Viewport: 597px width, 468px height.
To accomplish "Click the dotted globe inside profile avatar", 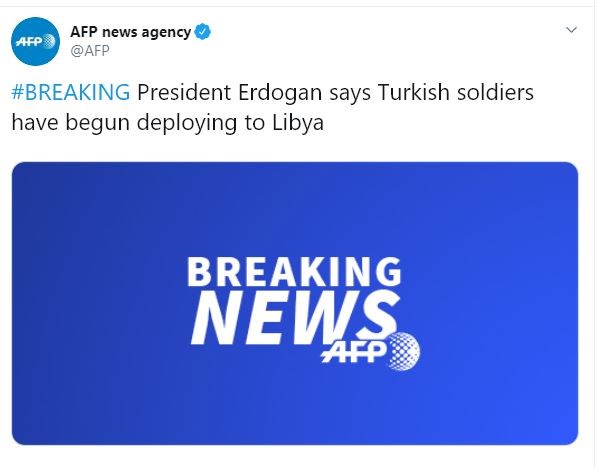I will pos(49,41).
